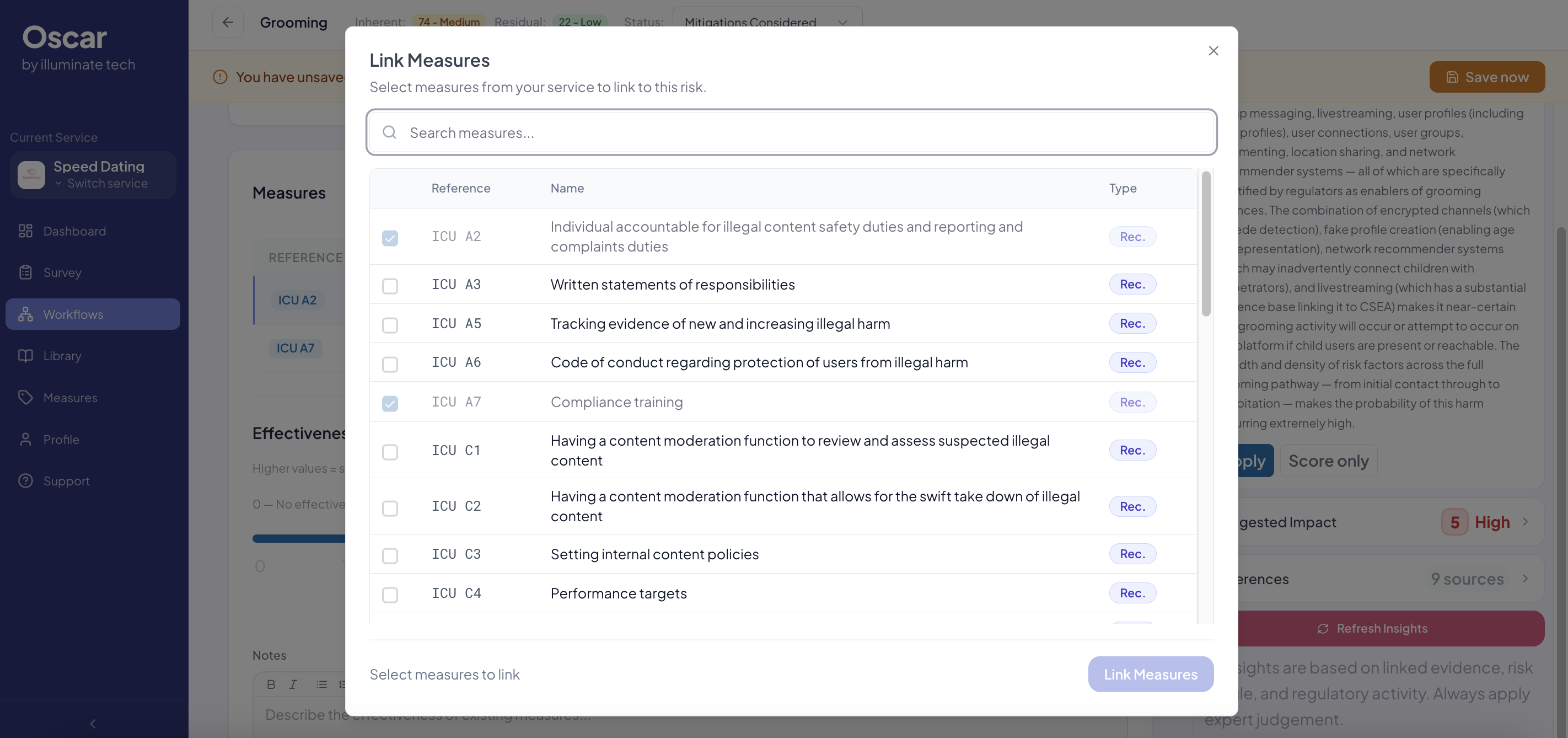Expand the Switch service selector
Viewport: 1568px width, 738px height.
[100, 183]
